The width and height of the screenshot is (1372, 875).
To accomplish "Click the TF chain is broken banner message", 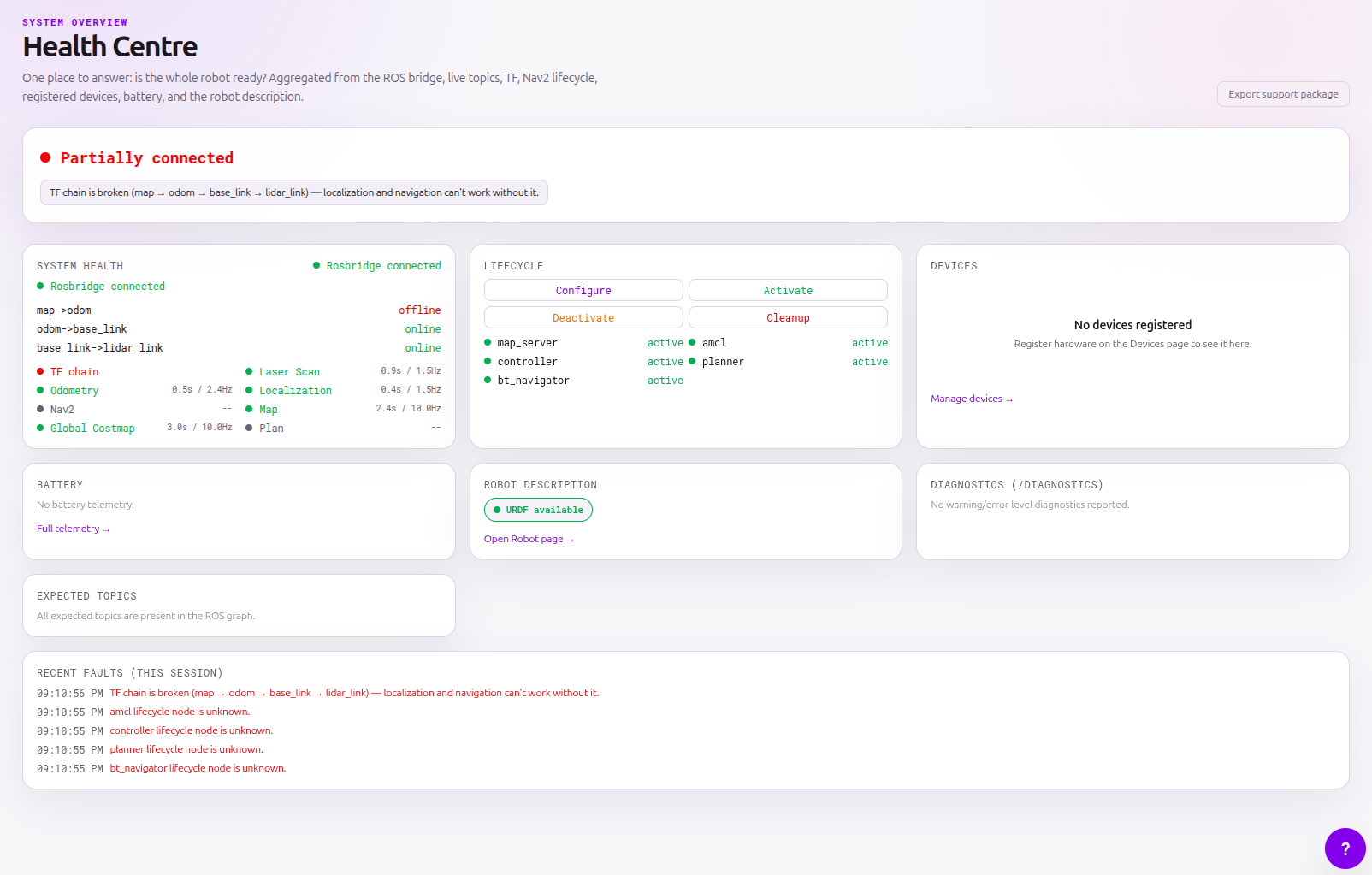I will [x=294, y=192].
